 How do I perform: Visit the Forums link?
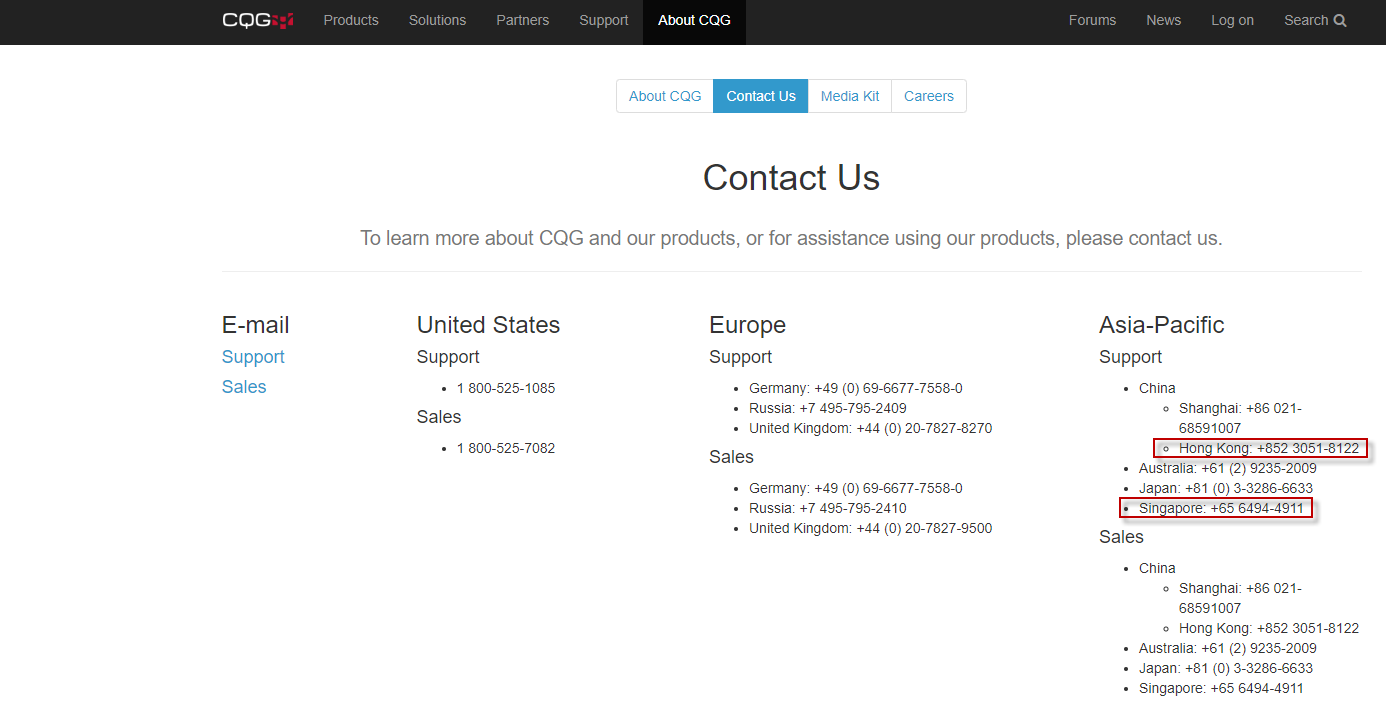1093,20
